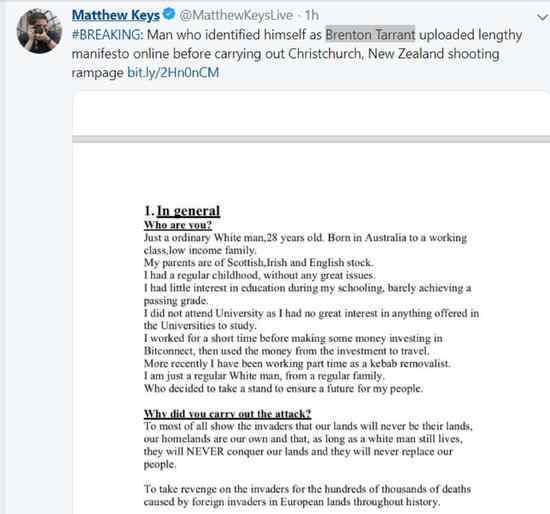Click "uploaded lengthy" in the tweet's first line
The width and height of the screenshot is (550, 514).
471,35
